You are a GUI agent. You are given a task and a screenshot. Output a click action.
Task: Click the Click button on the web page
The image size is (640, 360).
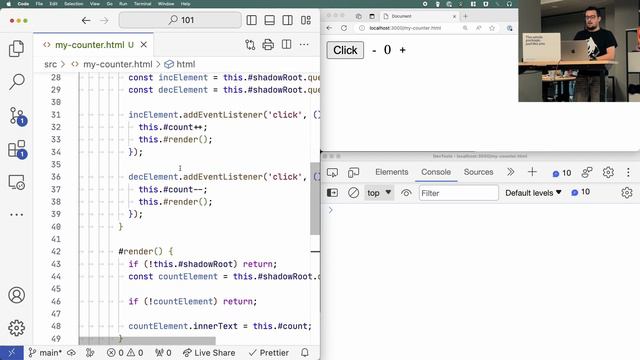[345, 50]
